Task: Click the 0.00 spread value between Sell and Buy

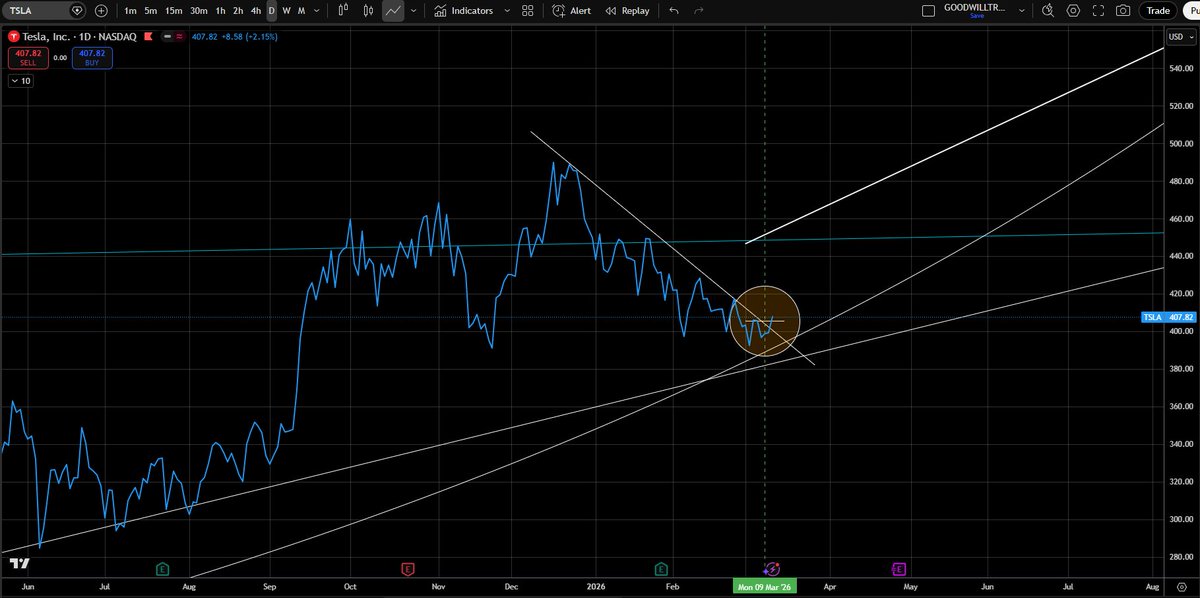Action: point(61,58)
